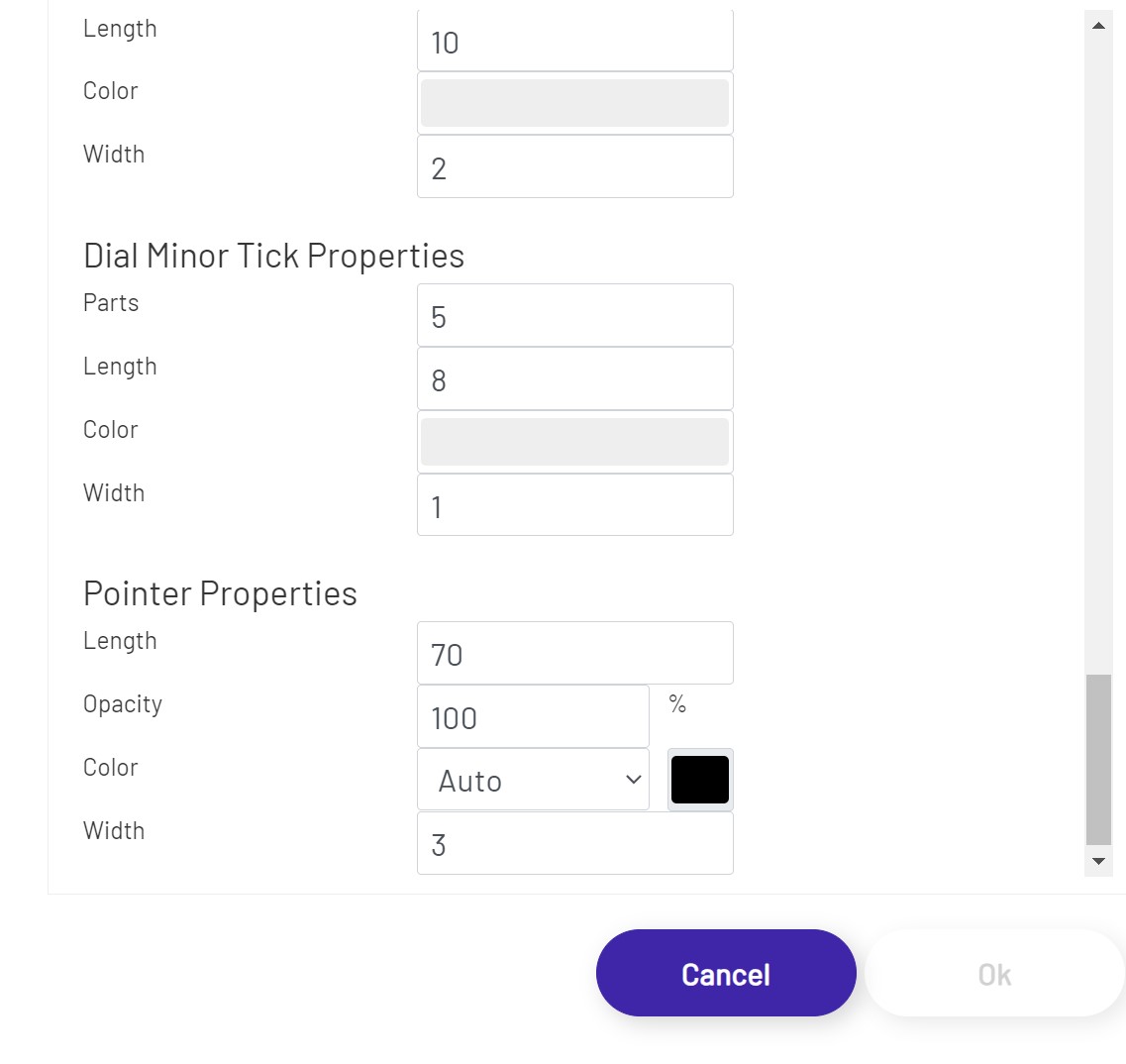Viewport: 1126px width, 1064px height.
Task: Click the Width field showing 2
Action: (574, 167)
